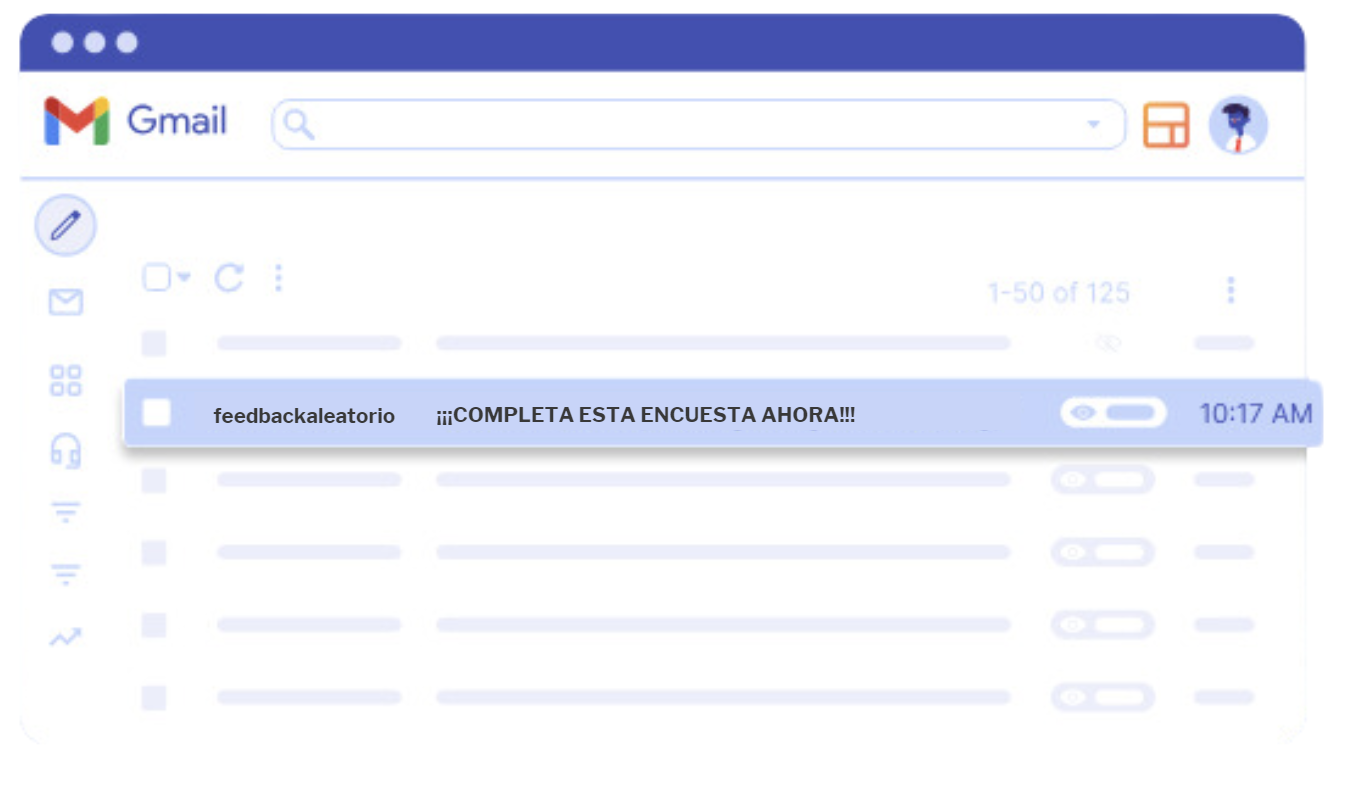Viewport: 1357px width, 791px height.
Task: Open the COMPLETA ESTA ENCUESTA AHORA email
Action: click(x=646, y=415)
